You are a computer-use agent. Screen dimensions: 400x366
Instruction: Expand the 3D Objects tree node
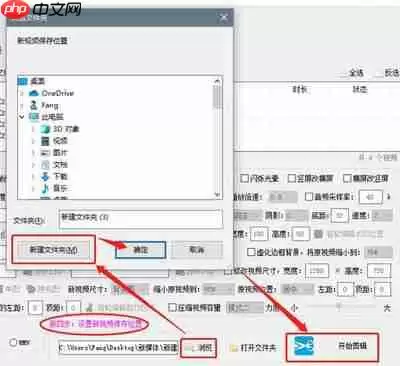click(x=33, y=129)
